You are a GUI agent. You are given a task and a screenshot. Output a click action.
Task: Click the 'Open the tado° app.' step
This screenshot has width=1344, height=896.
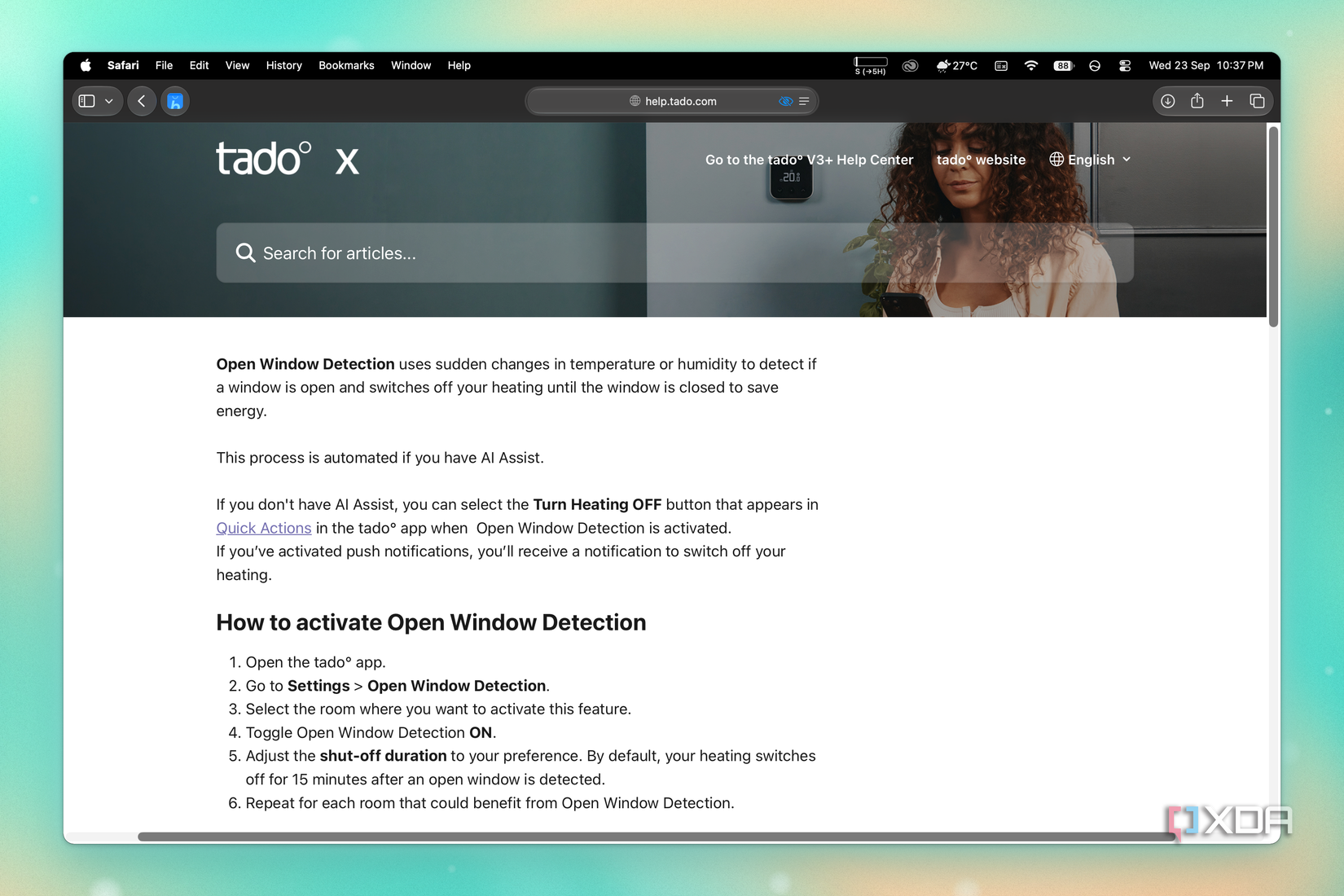(316, 662)
